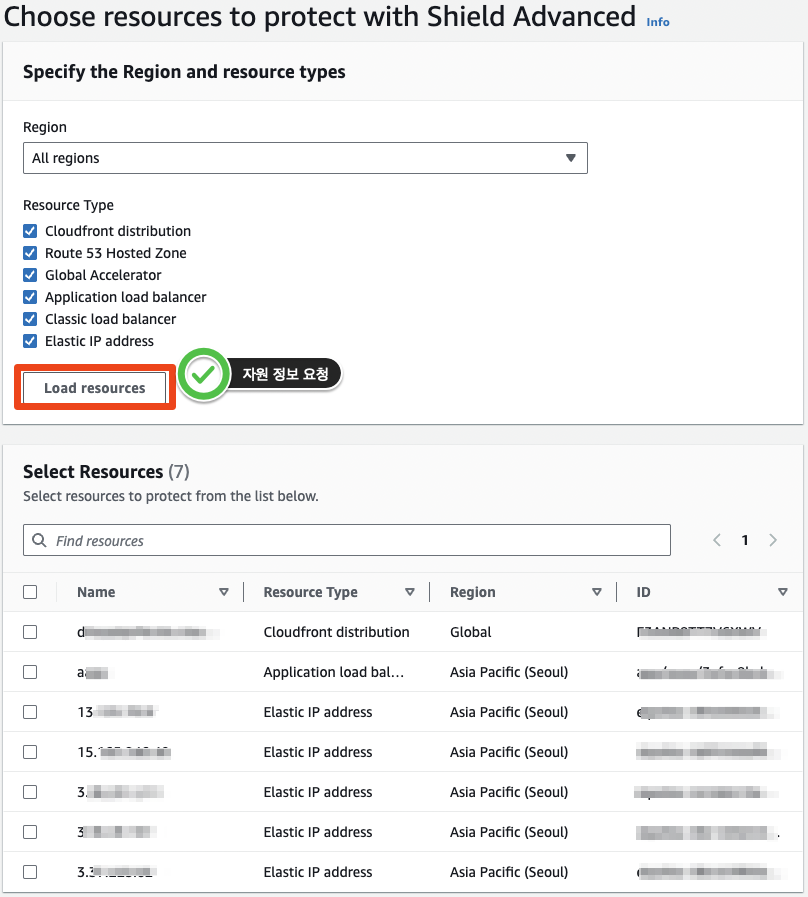Go to previous page arrow
Screen dimensions: 808x897
point(716,540)
